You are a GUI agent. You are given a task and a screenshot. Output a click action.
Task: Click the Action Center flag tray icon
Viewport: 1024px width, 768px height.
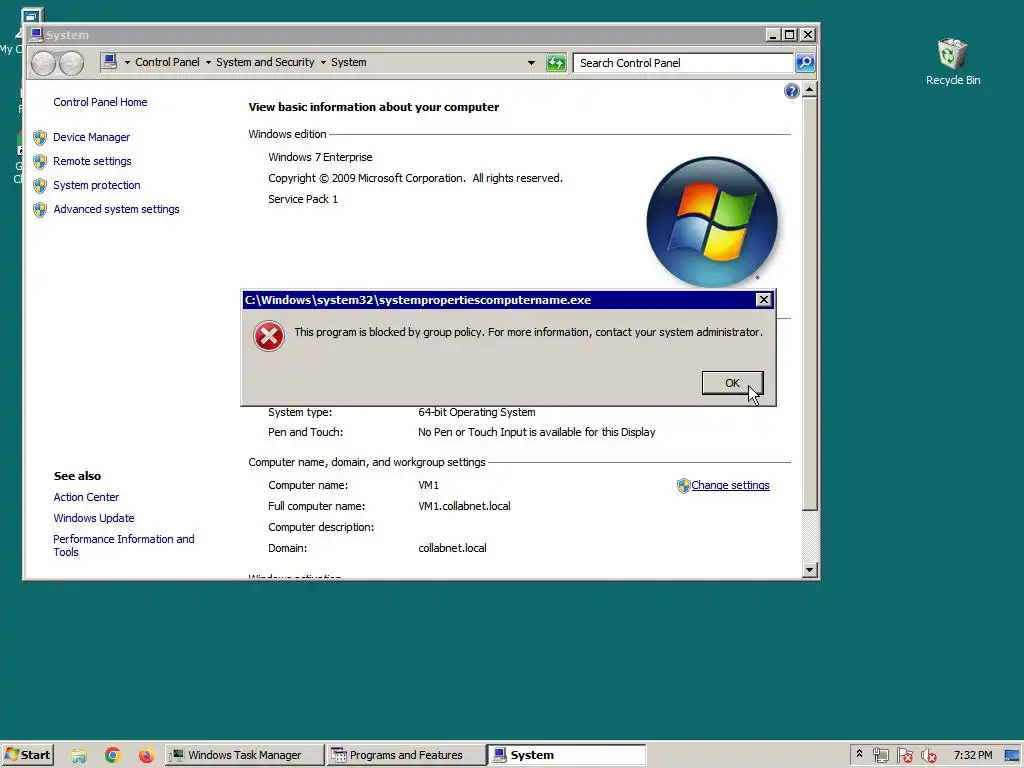click(x=904, y=756)
